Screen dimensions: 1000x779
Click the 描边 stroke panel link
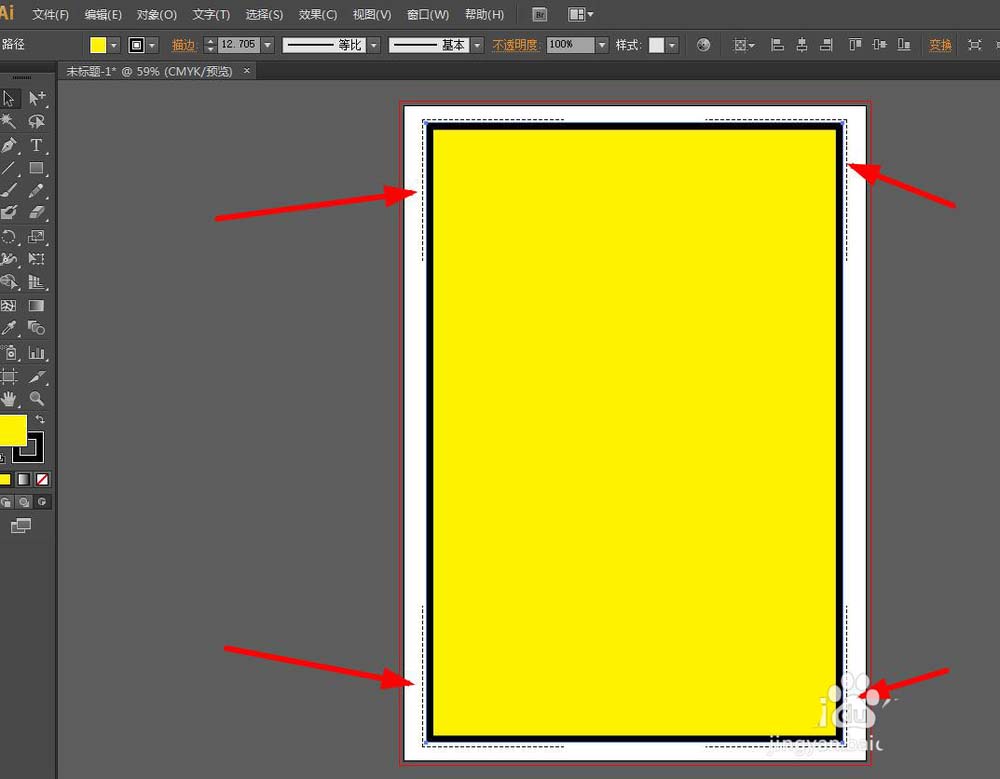184,45
